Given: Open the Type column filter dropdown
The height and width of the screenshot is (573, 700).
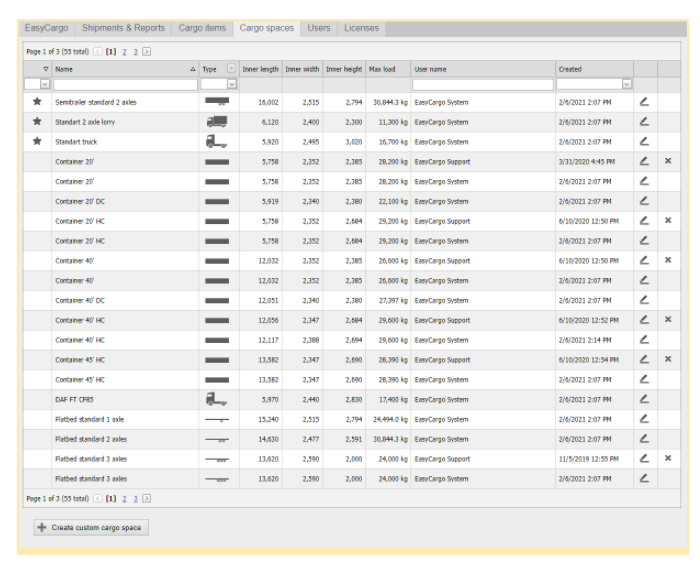Looking at the screenshot, I should [232, 85].
